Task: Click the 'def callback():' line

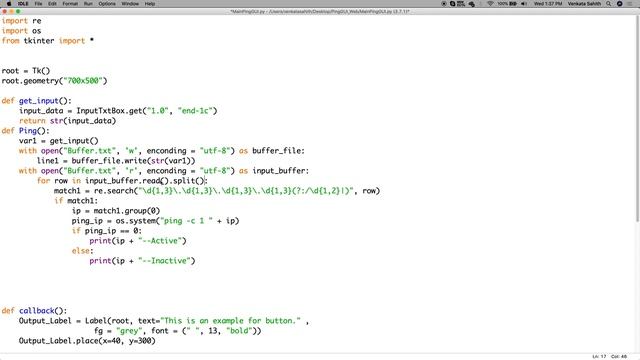Action: (x=34, y=311)
